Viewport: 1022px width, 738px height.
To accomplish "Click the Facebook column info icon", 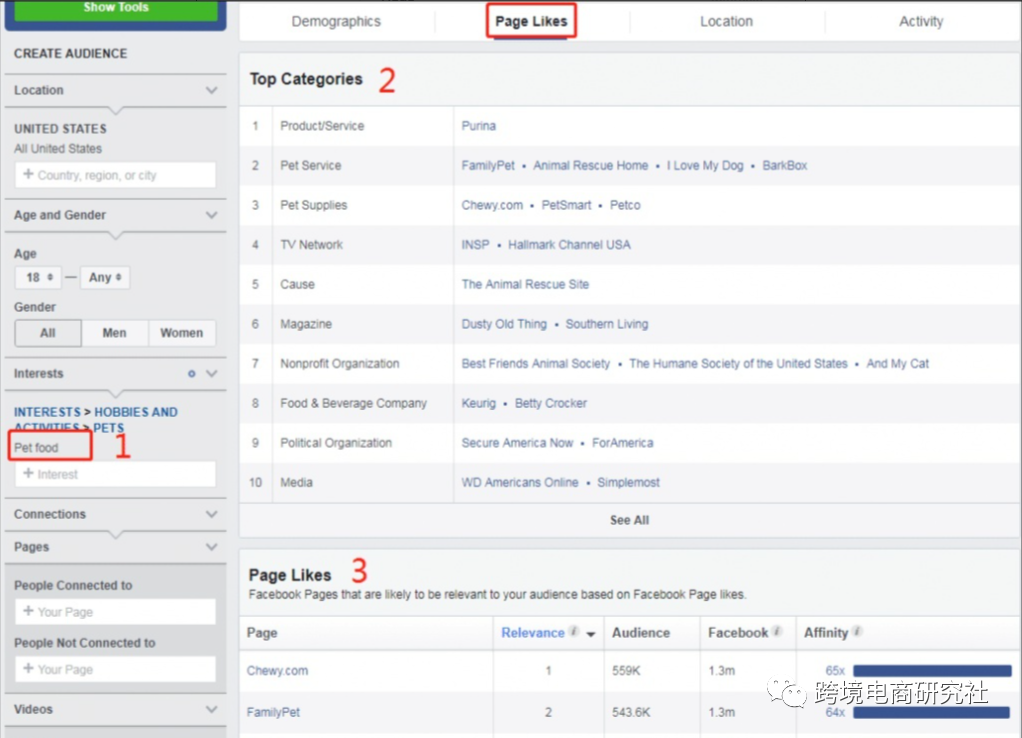I will (777, 631).
